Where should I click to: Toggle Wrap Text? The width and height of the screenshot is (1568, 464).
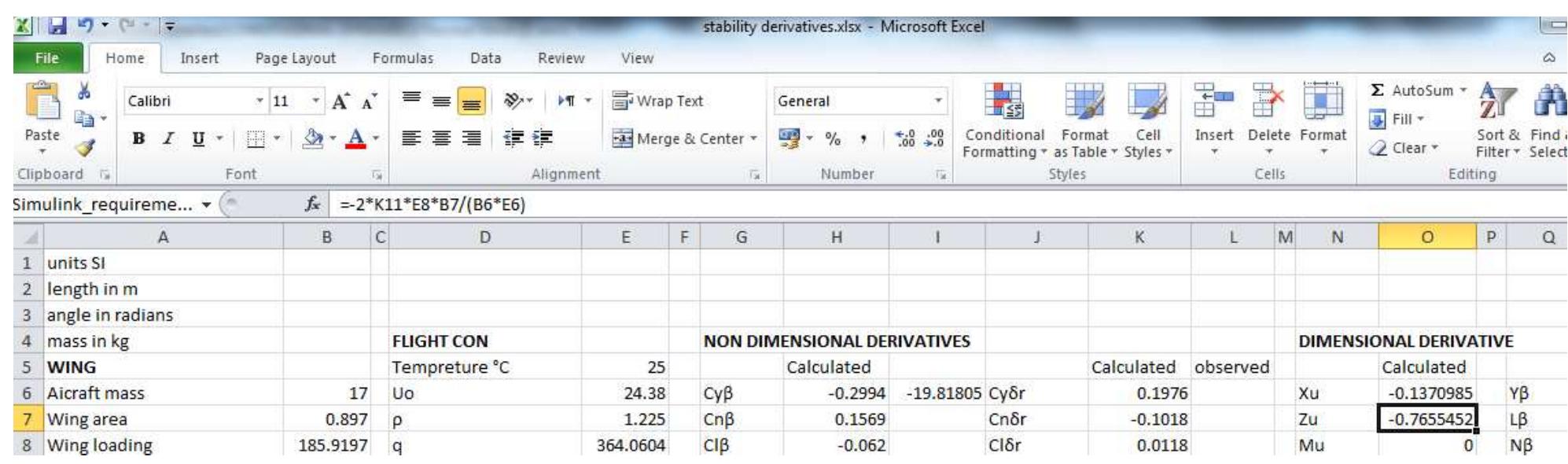657,101
